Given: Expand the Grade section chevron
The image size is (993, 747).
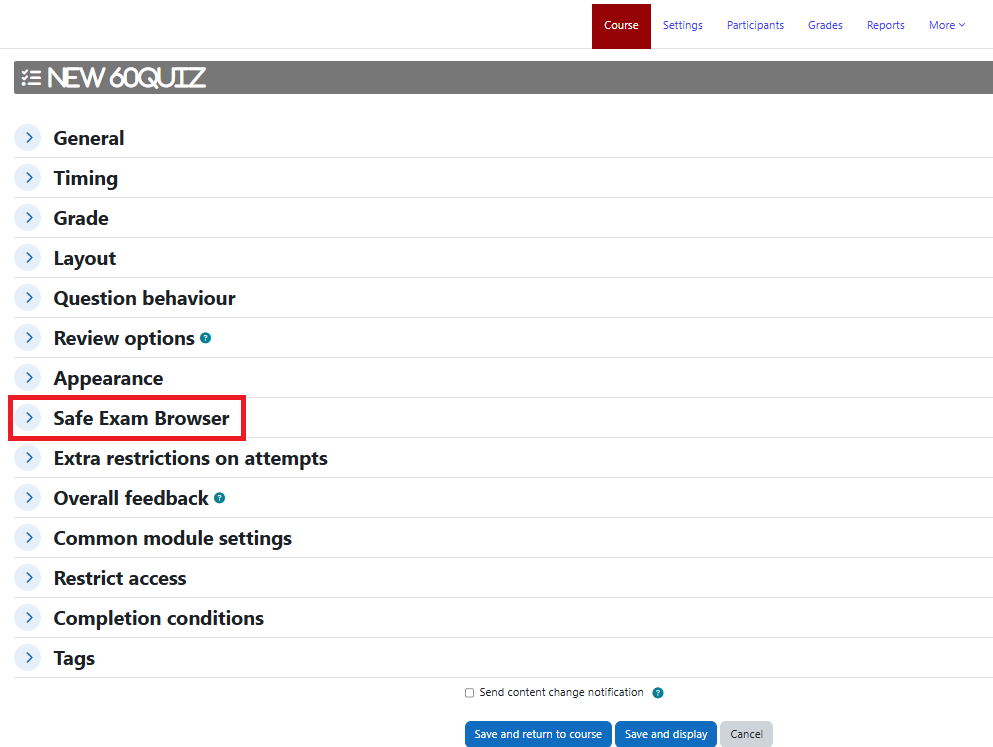Looking at the screenshot, I should (x=28, y=217).
